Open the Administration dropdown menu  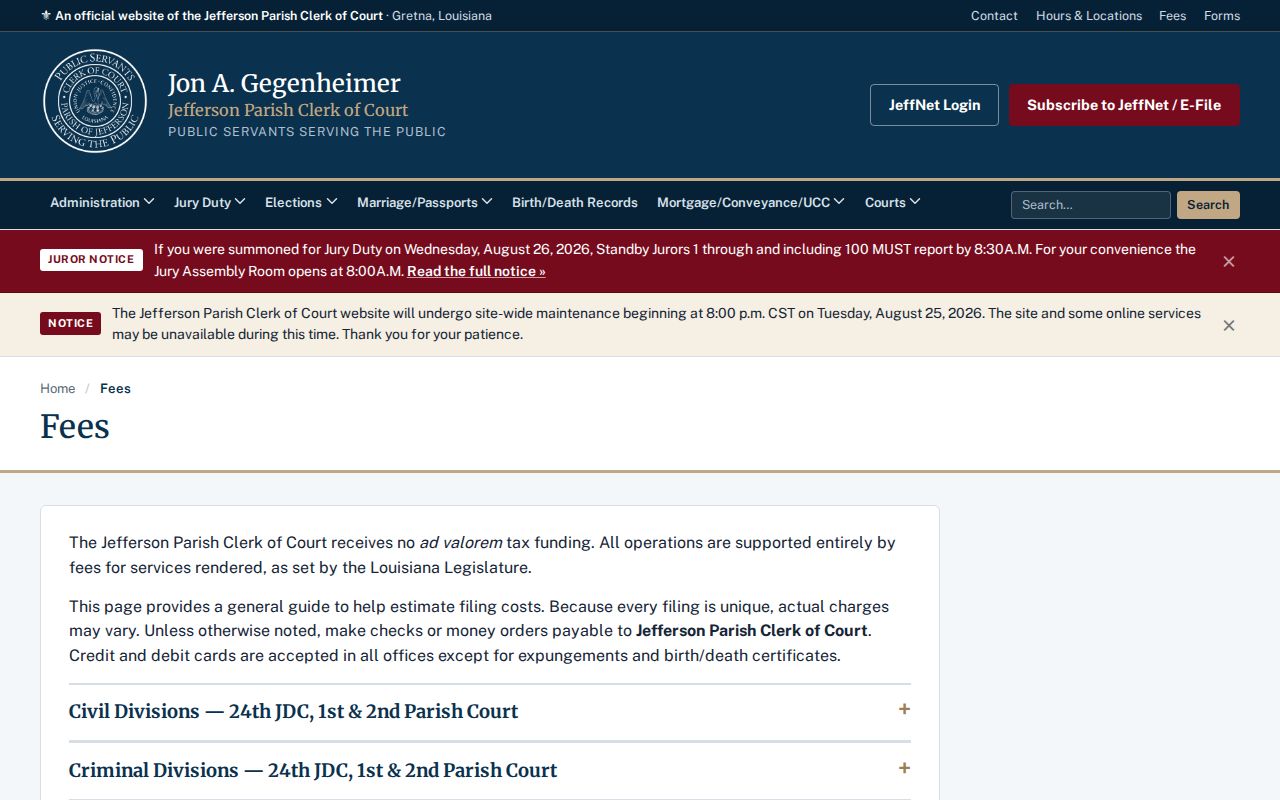click(x=102, y=202)
